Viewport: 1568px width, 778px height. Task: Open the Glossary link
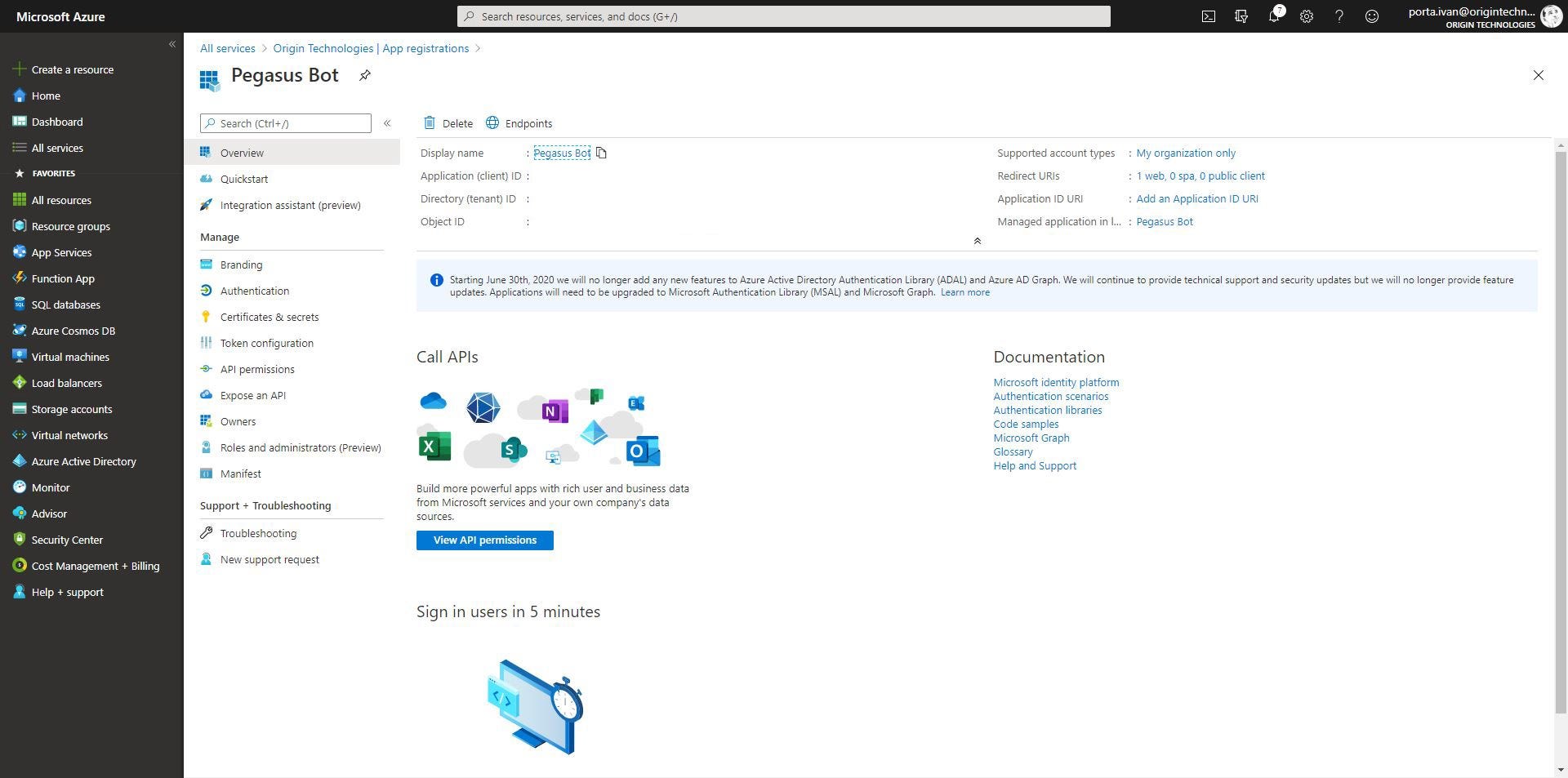[x=1013, y=451]
